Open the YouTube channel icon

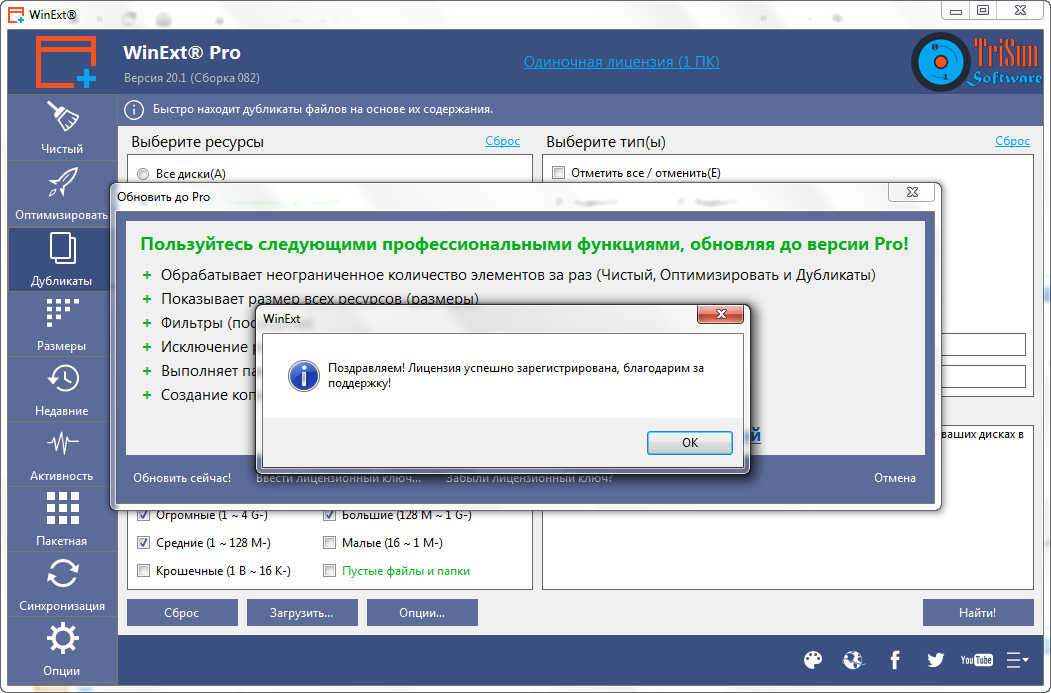(x=976, y=660)
